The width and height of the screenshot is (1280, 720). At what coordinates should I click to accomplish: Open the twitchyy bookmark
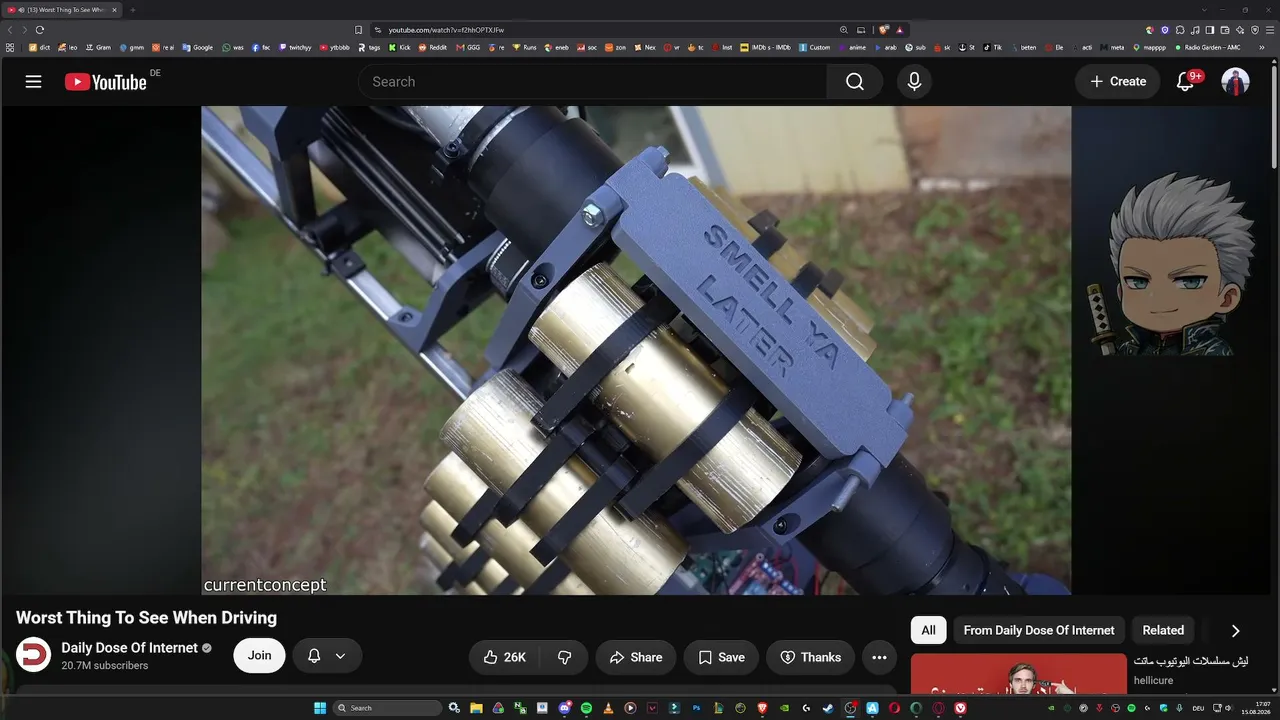295,47
